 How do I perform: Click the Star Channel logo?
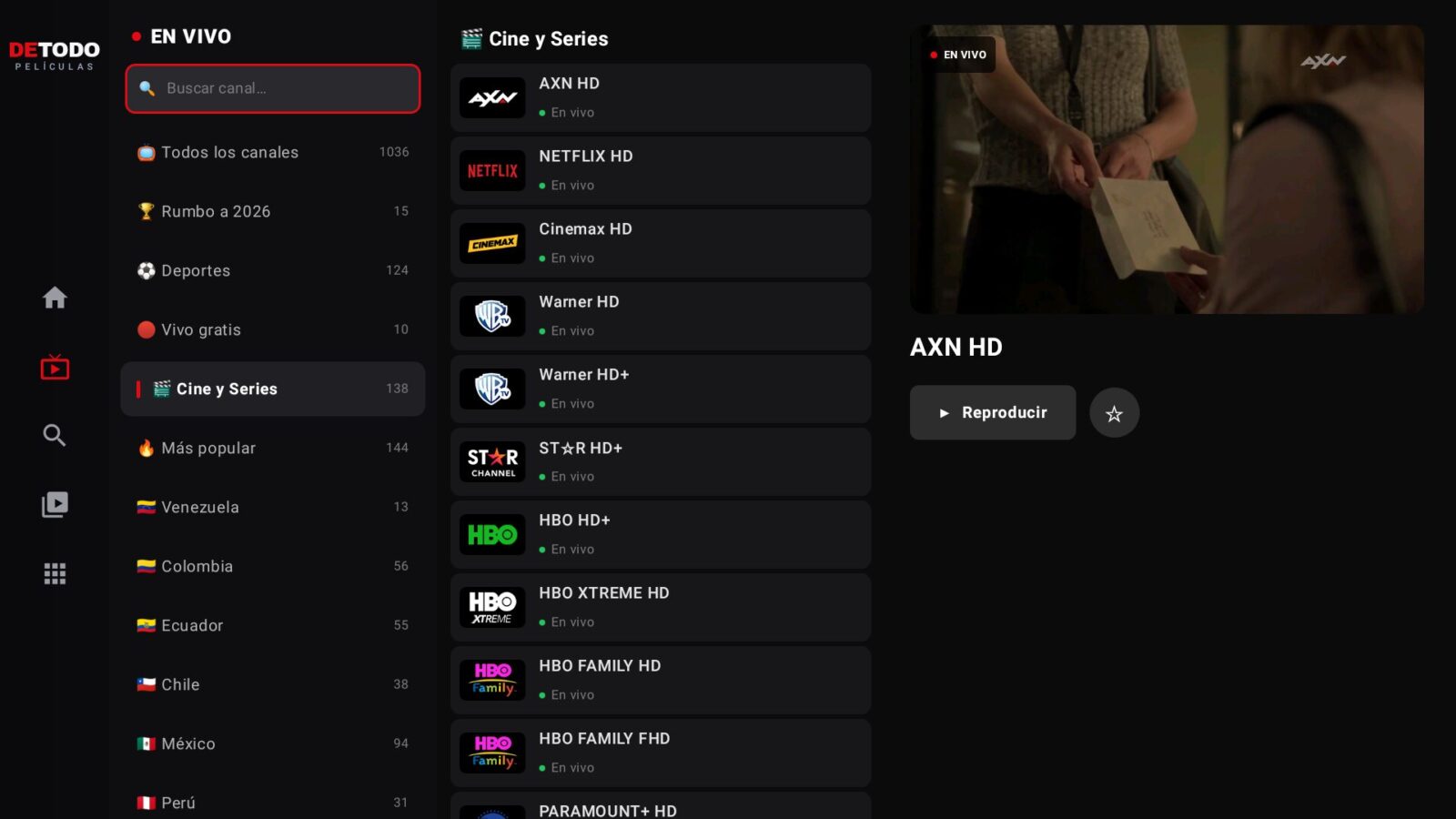pos(492,462)
